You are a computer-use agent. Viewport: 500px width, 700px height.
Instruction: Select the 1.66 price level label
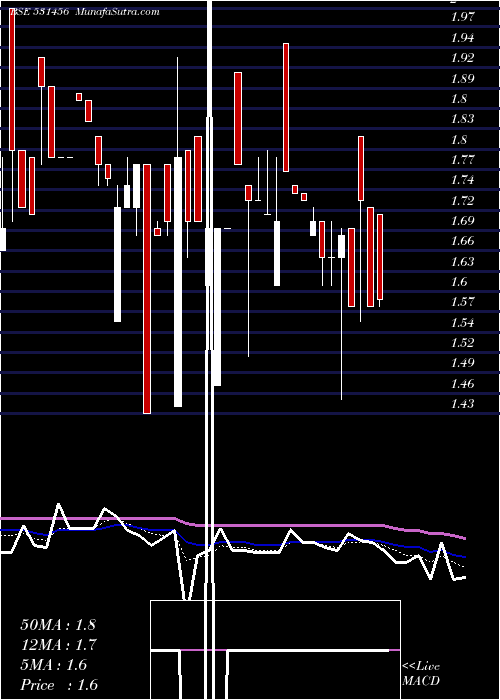(x=462, y=242)
